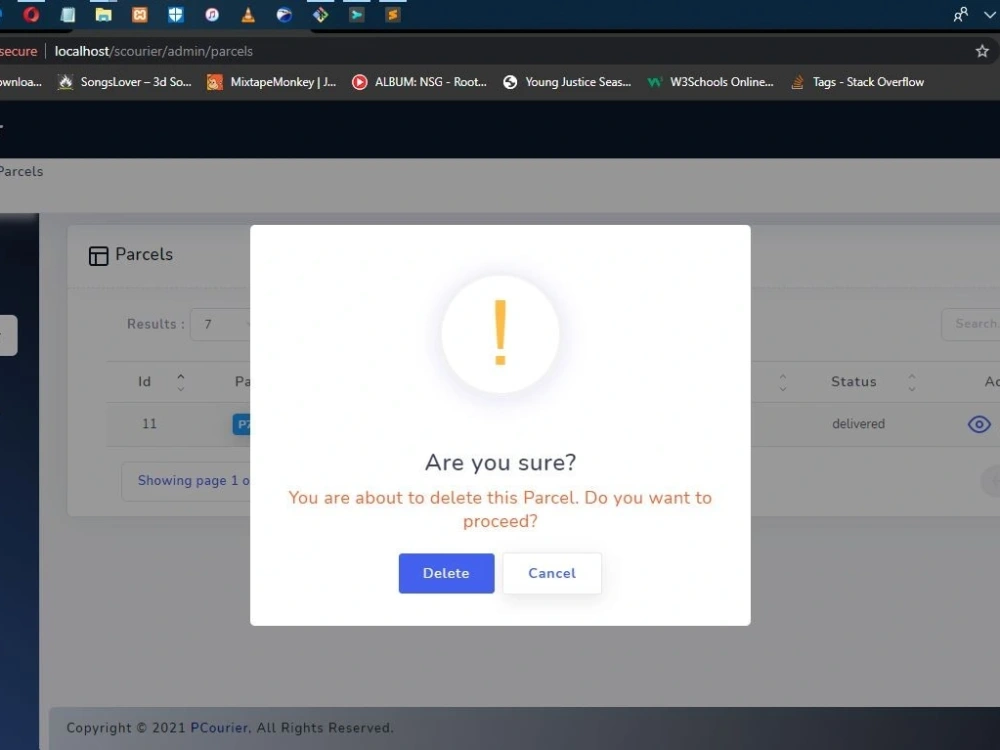
Task: Open W3Schools Online bookmark
Action: 710,82
